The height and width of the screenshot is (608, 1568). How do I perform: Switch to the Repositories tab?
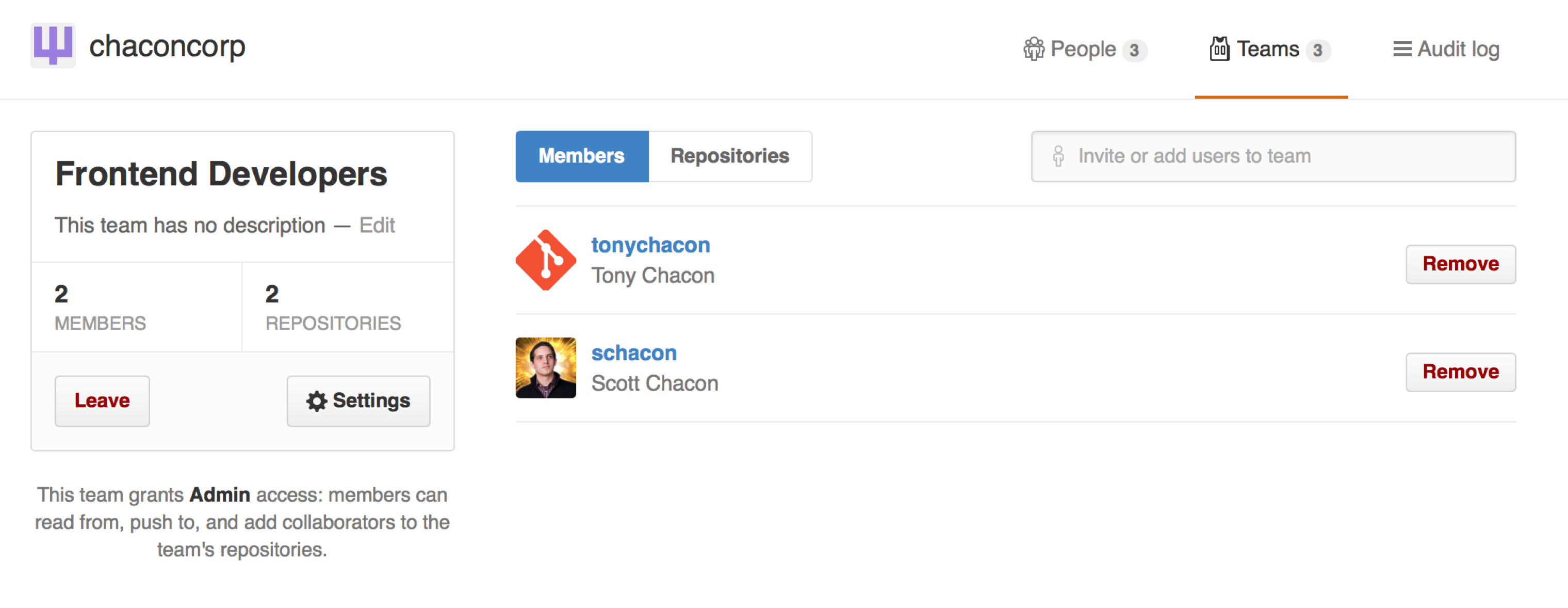tap(729, 156)
